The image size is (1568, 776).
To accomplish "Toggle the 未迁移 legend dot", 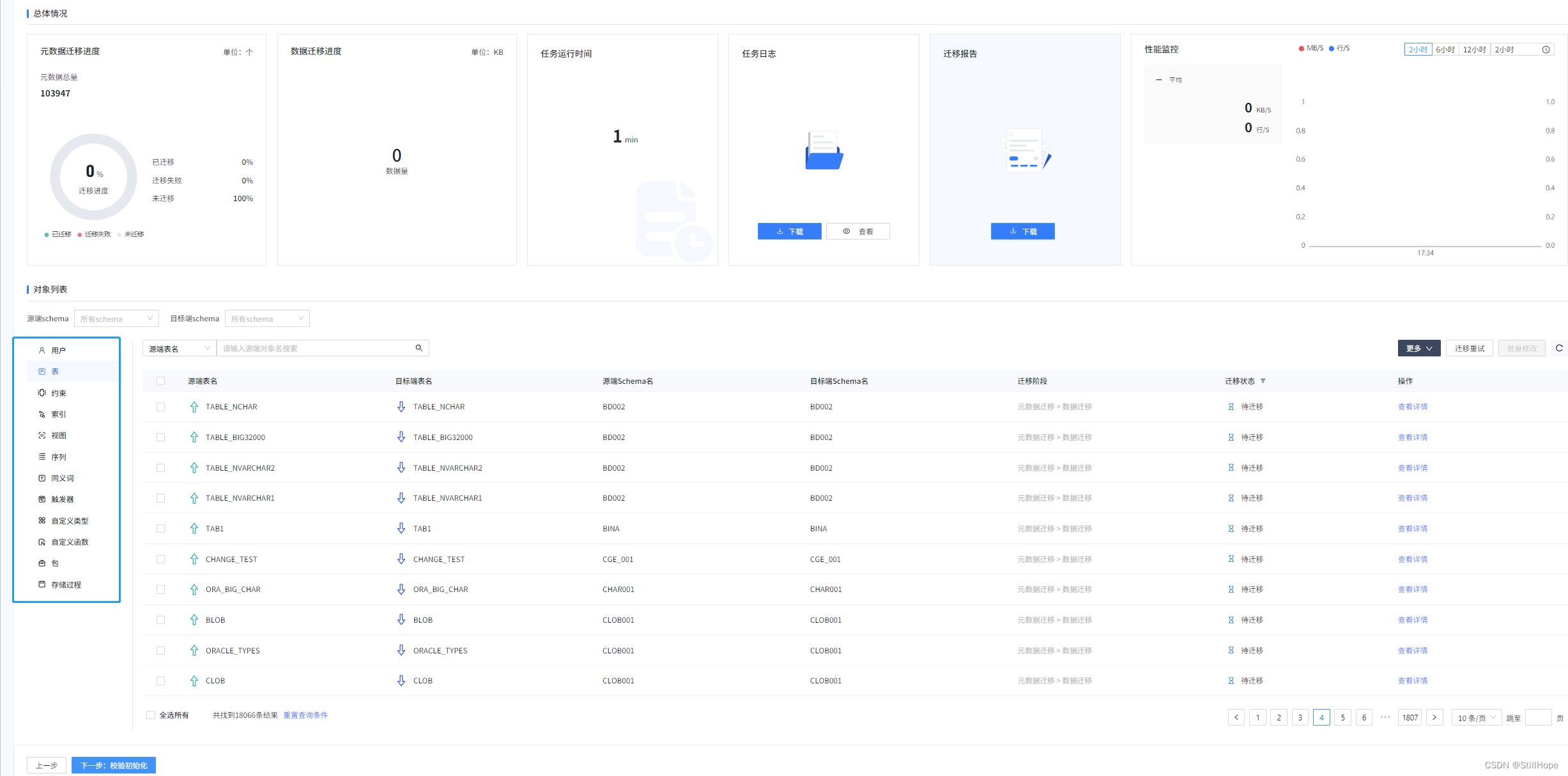I will 119,234.
